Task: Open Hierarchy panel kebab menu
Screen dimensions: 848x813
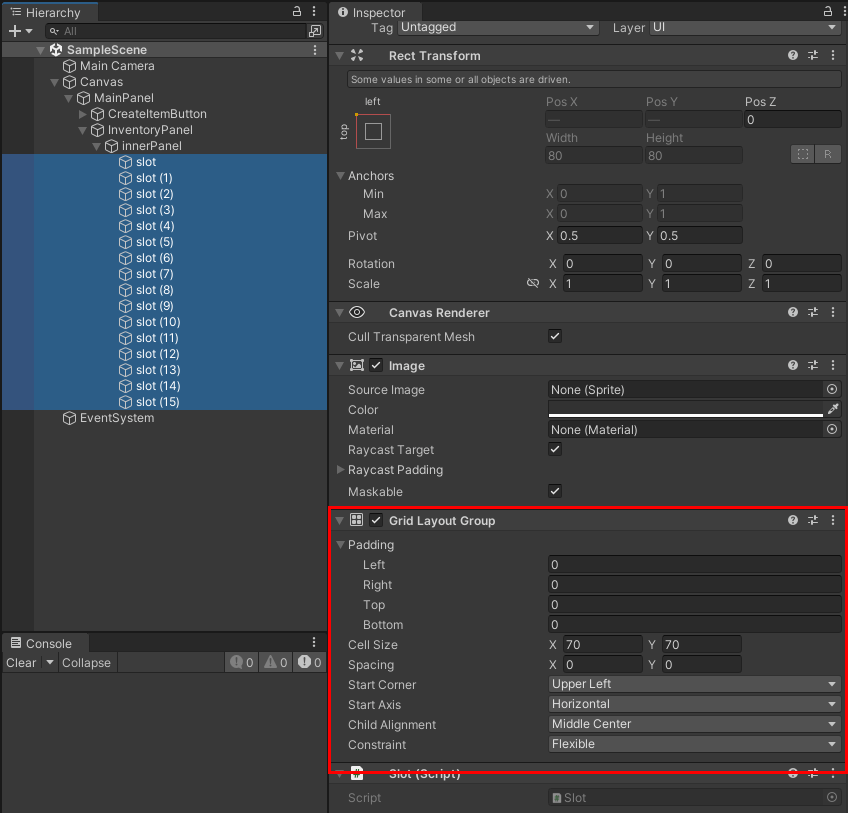Action: pos(314,11)
